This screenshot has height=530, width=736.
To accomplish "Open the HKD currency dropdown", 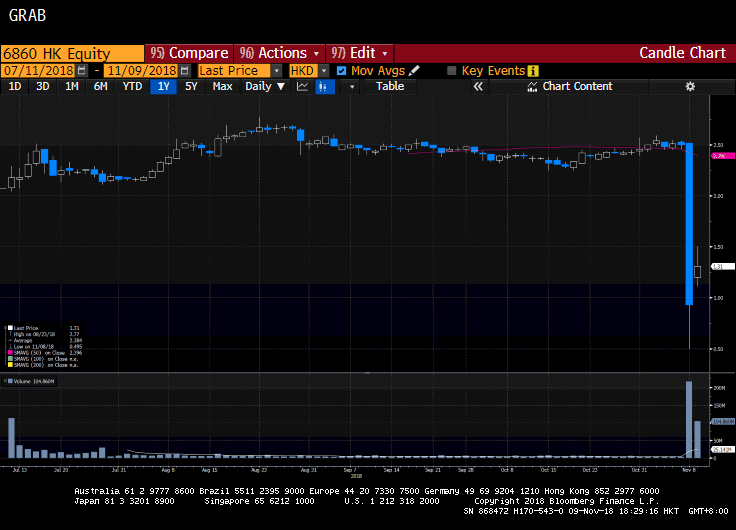I will 324,71.
